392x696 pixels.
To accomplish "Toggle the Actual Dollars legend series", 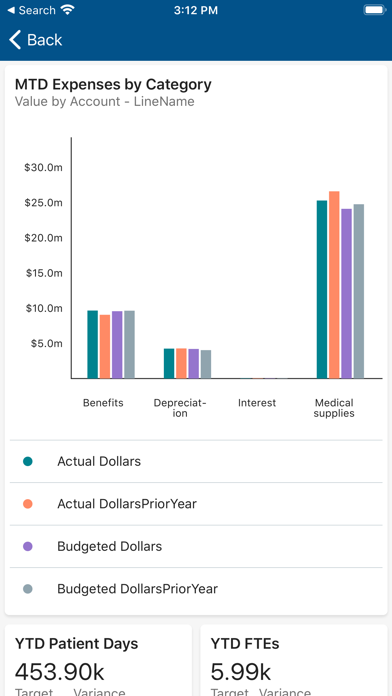I will 196,462.
